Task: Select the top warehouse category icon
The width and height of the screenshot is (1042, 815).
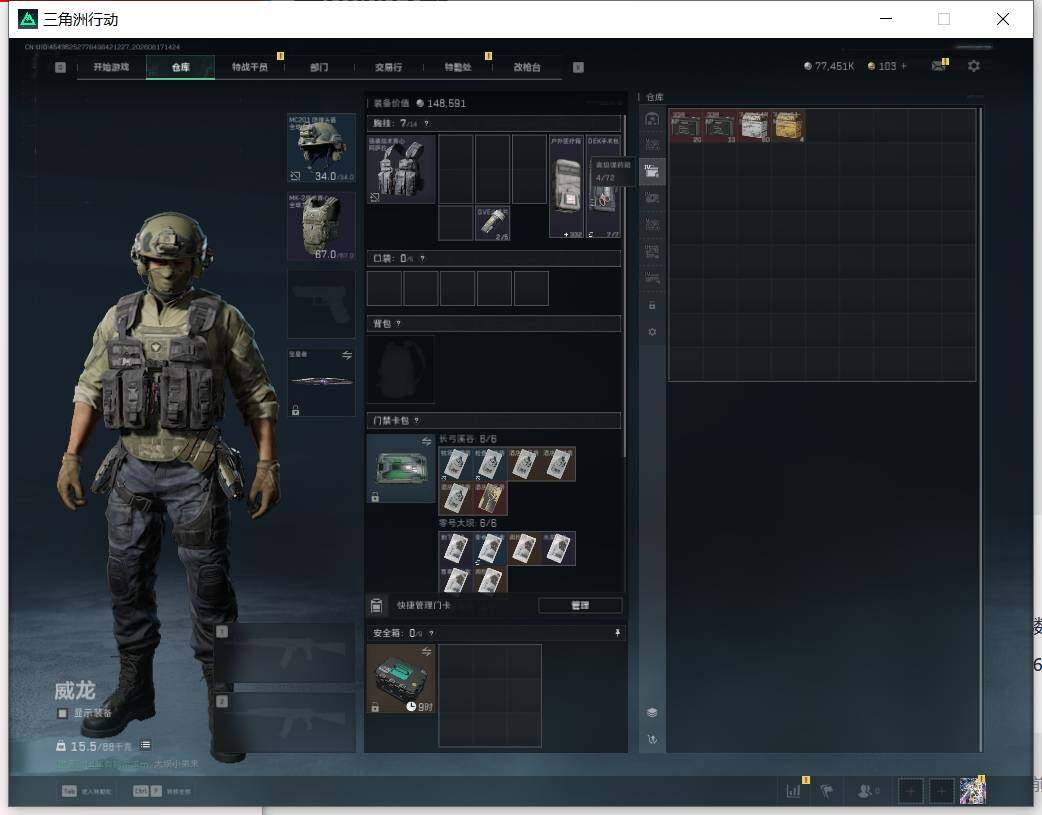Action: tap(652, 119)
